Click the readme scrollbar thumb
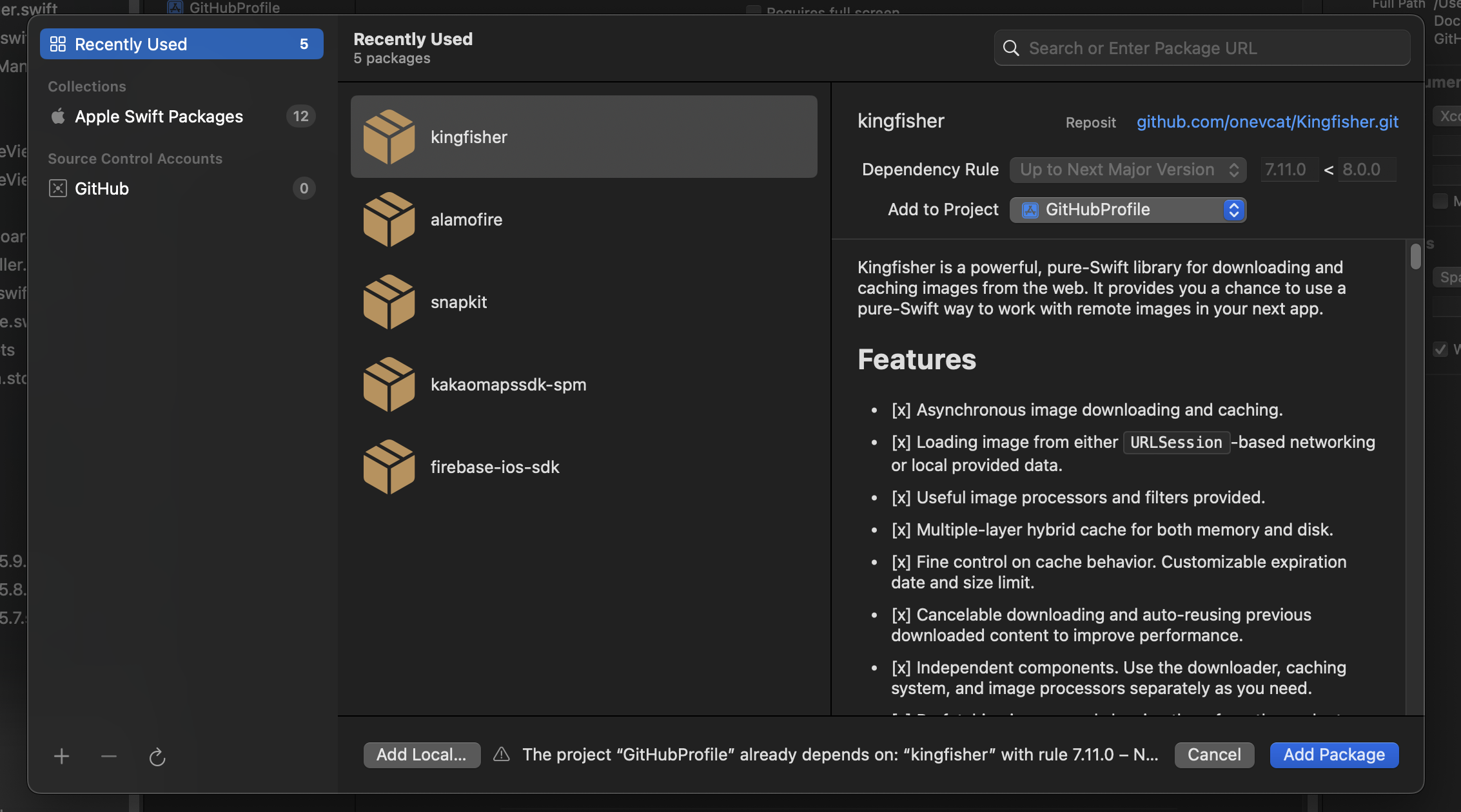The image size is (1461, 812). pos(1415,256)
